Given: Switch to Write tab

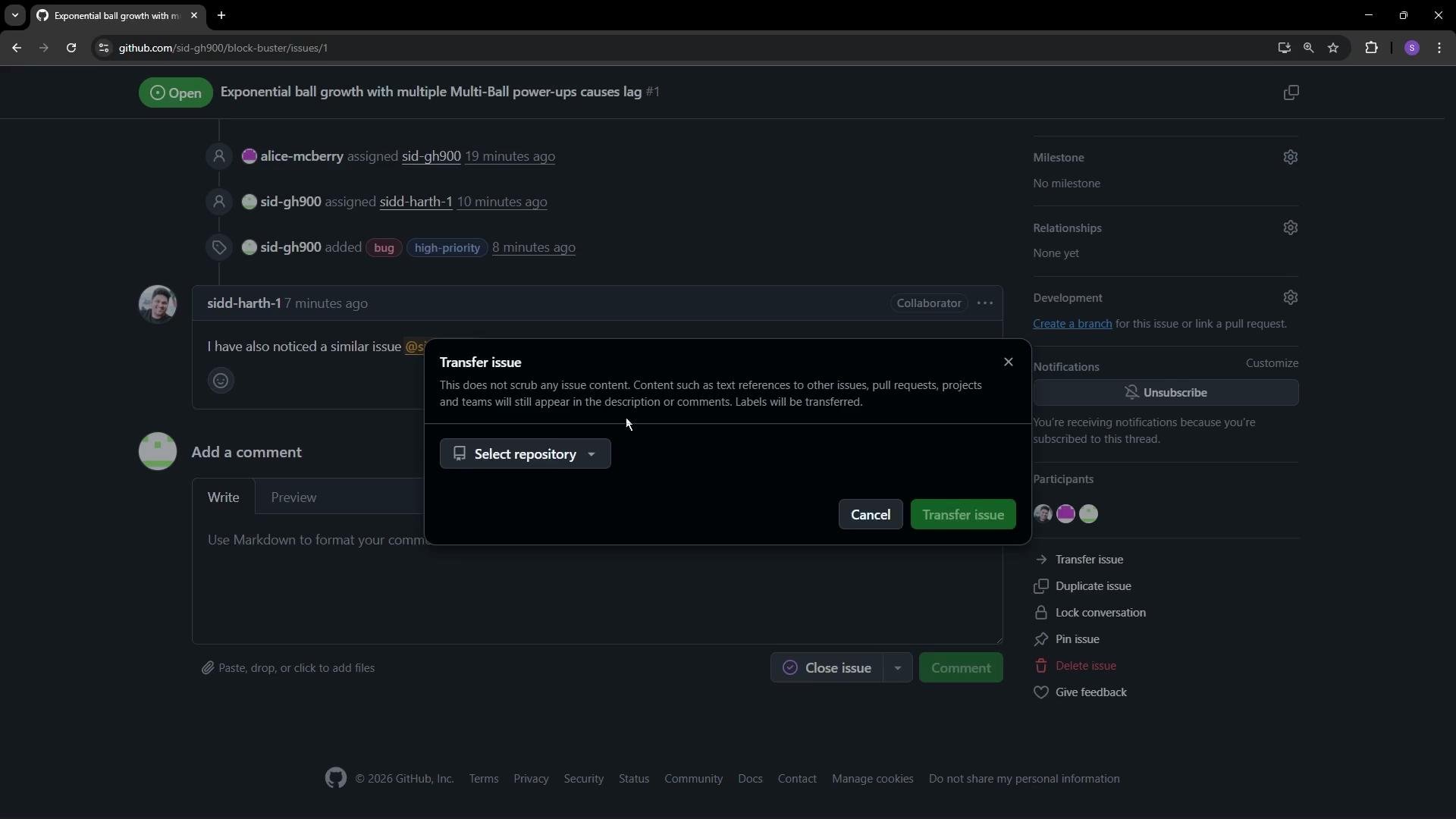Looking at the screenshot, I should (224, 497).
